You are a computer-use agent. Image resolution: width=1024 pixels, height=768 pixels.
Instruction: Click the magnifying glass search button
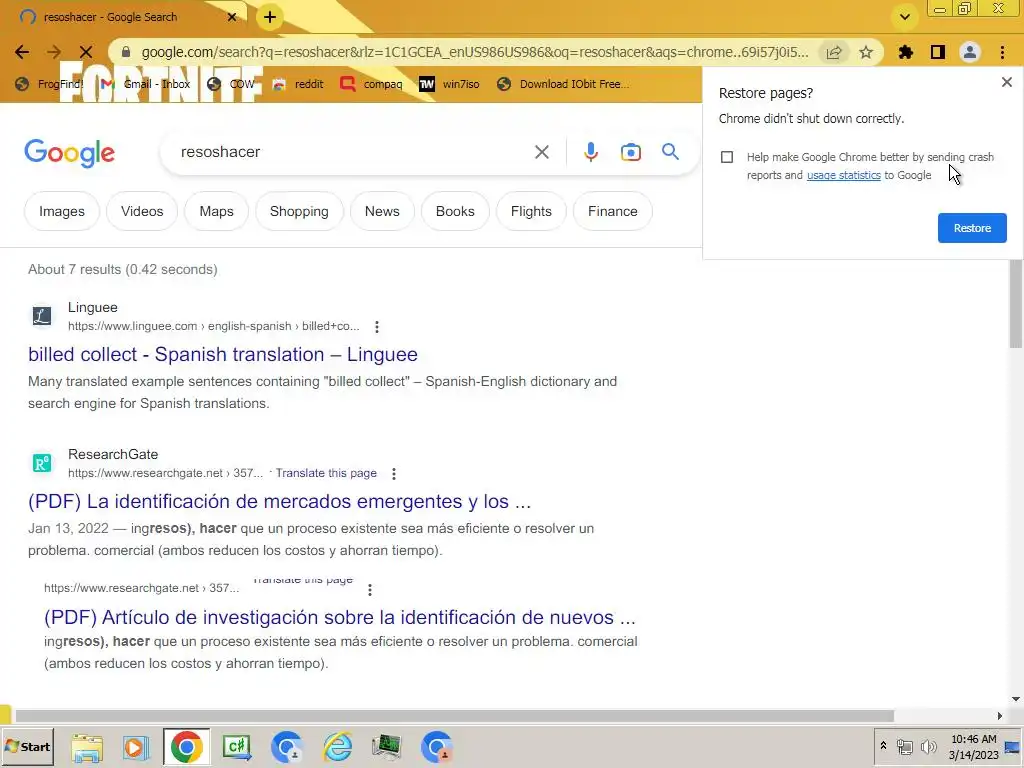[x=670, y=152]
